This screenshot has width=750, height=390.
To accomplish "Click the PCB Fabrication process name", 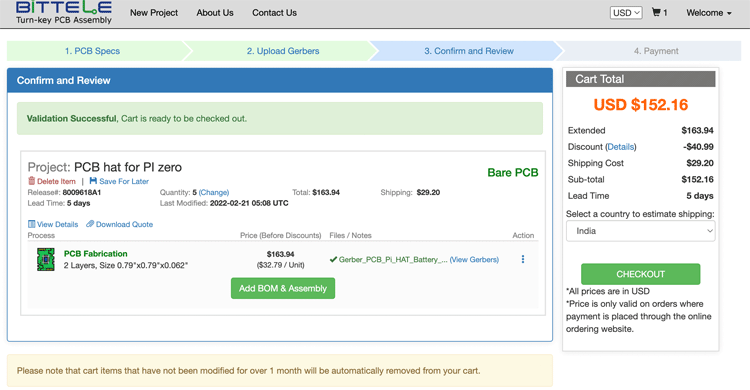I will [96, 254].
